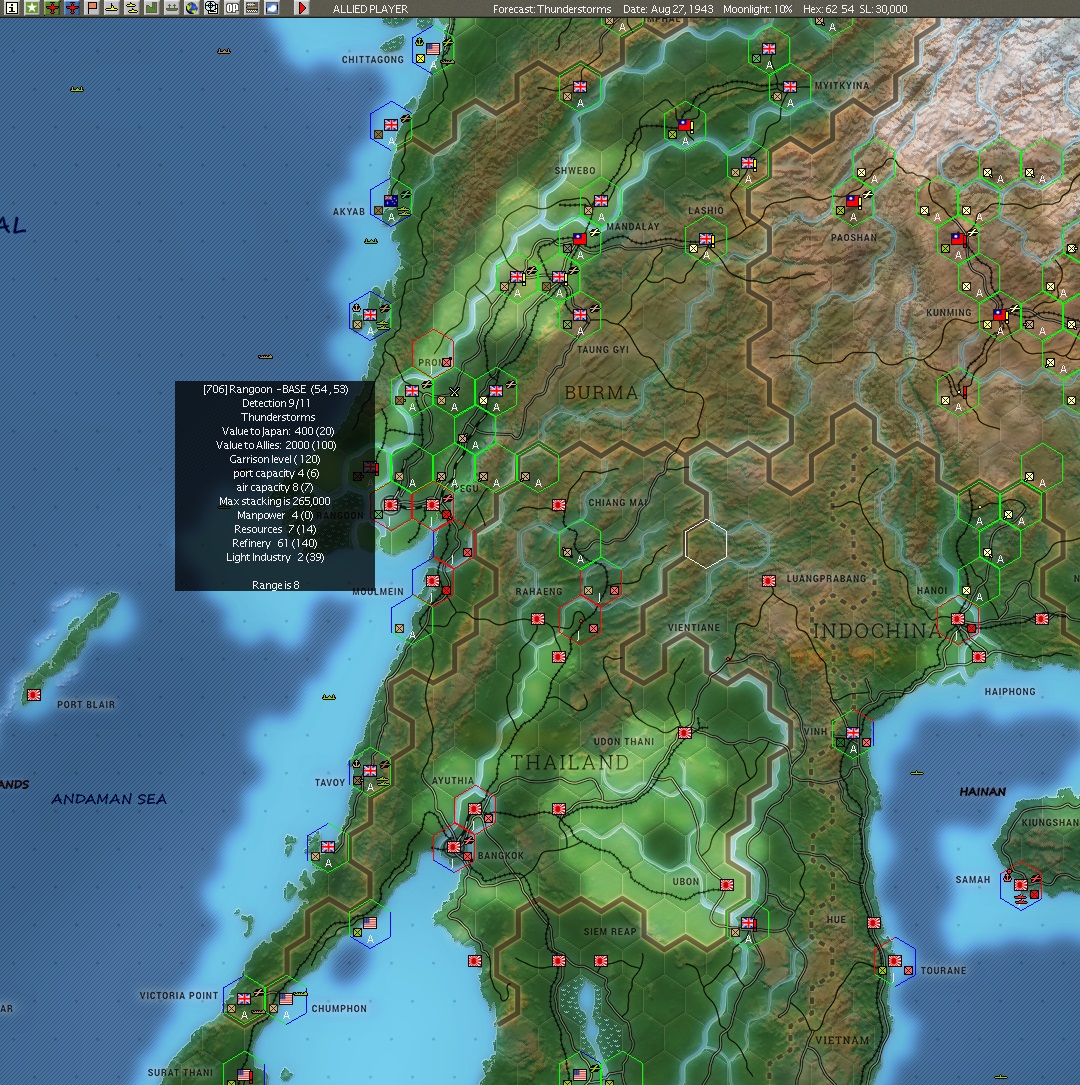1080x1085 pixels.
Task: Click 'Refinery 61 (140)' in Rangoon tooltip
Action: (275, 543)
